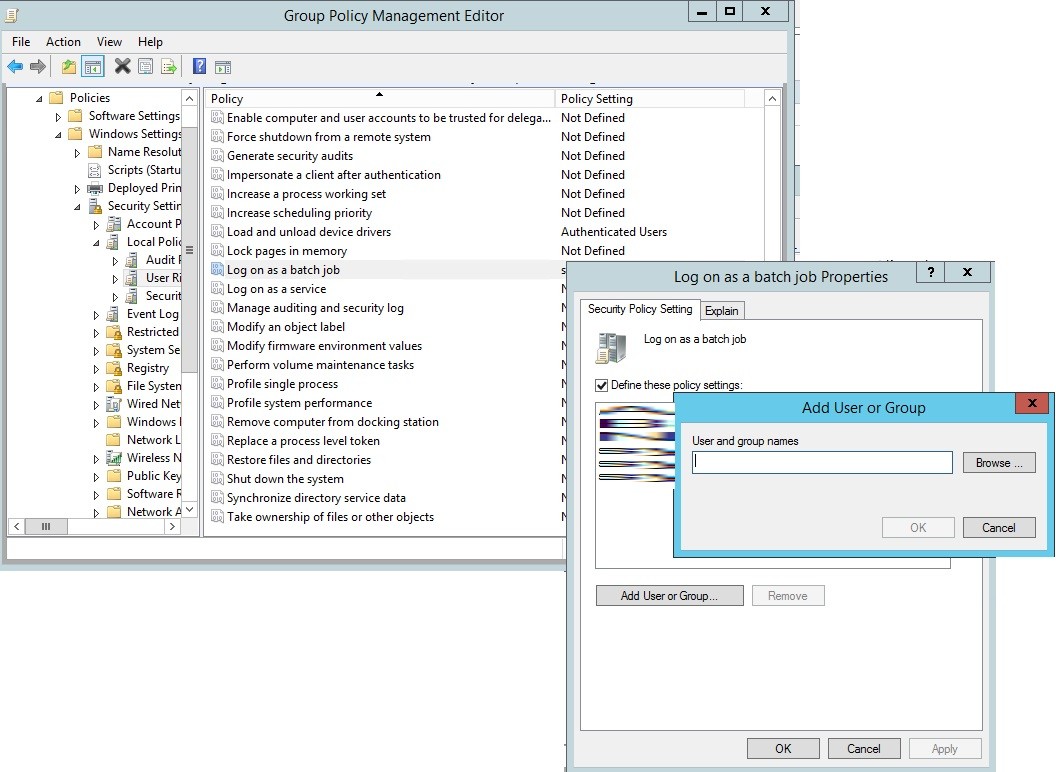Click the Browse button in Add User dialog
This screenshot has width=1056, height=772.
998,462
